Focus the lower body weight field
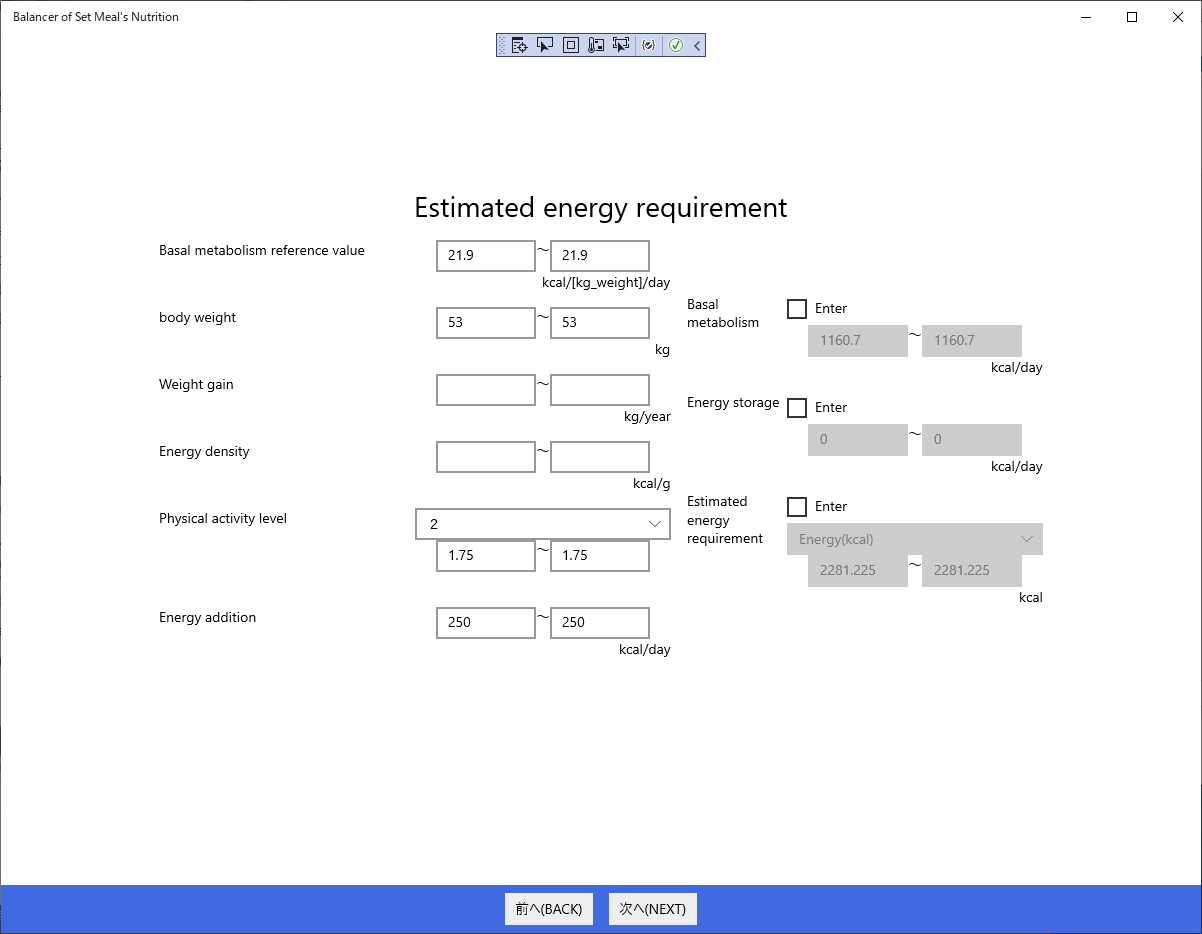This screenshot has width=1202, height=934. [x=486, y=323]
